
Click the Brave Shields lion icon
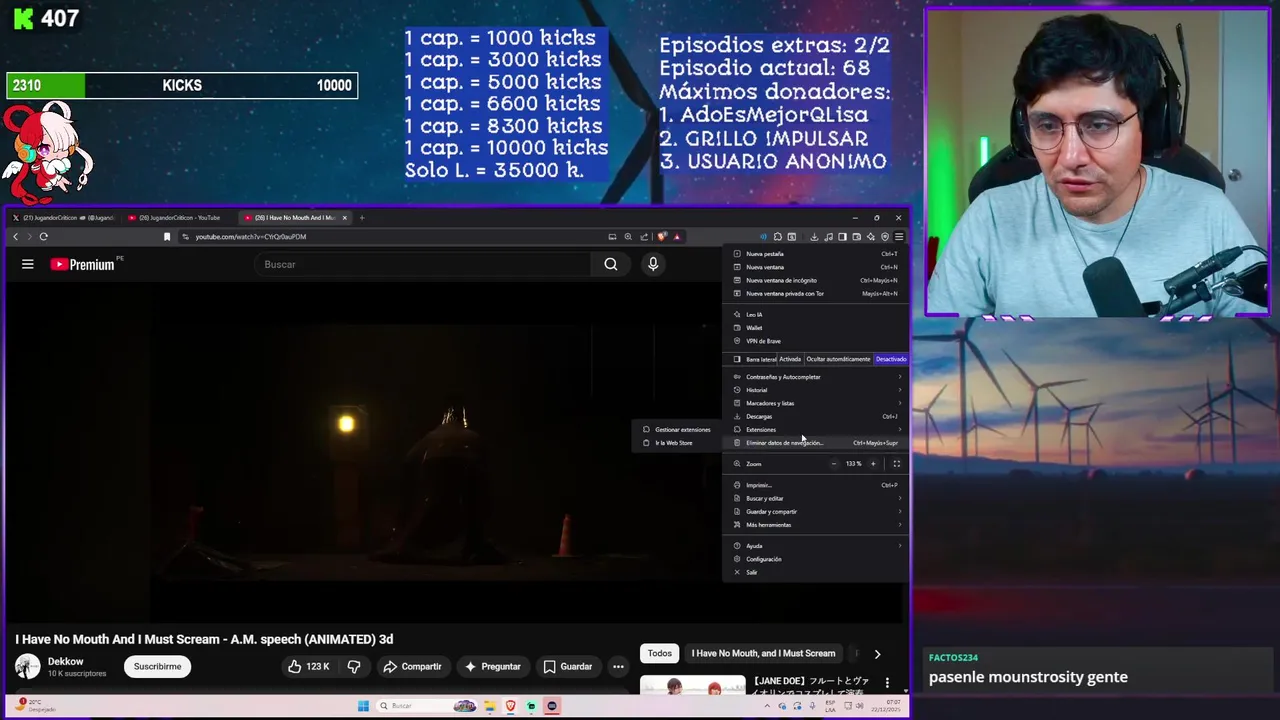point(662,237)
